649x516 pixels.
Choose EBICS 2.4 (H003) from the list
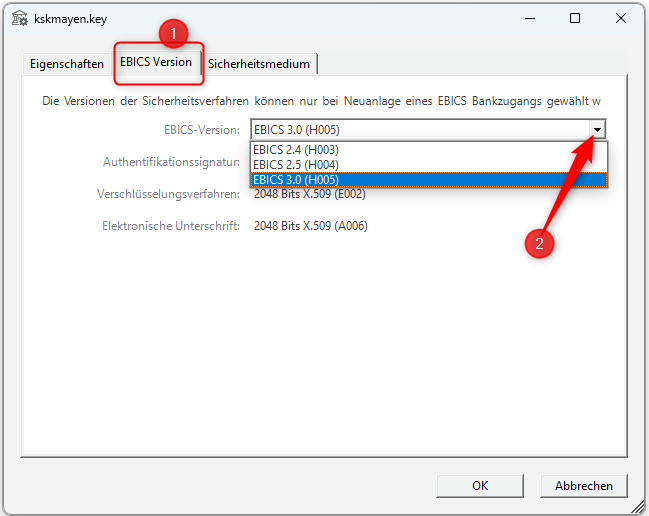coord(296,150)
